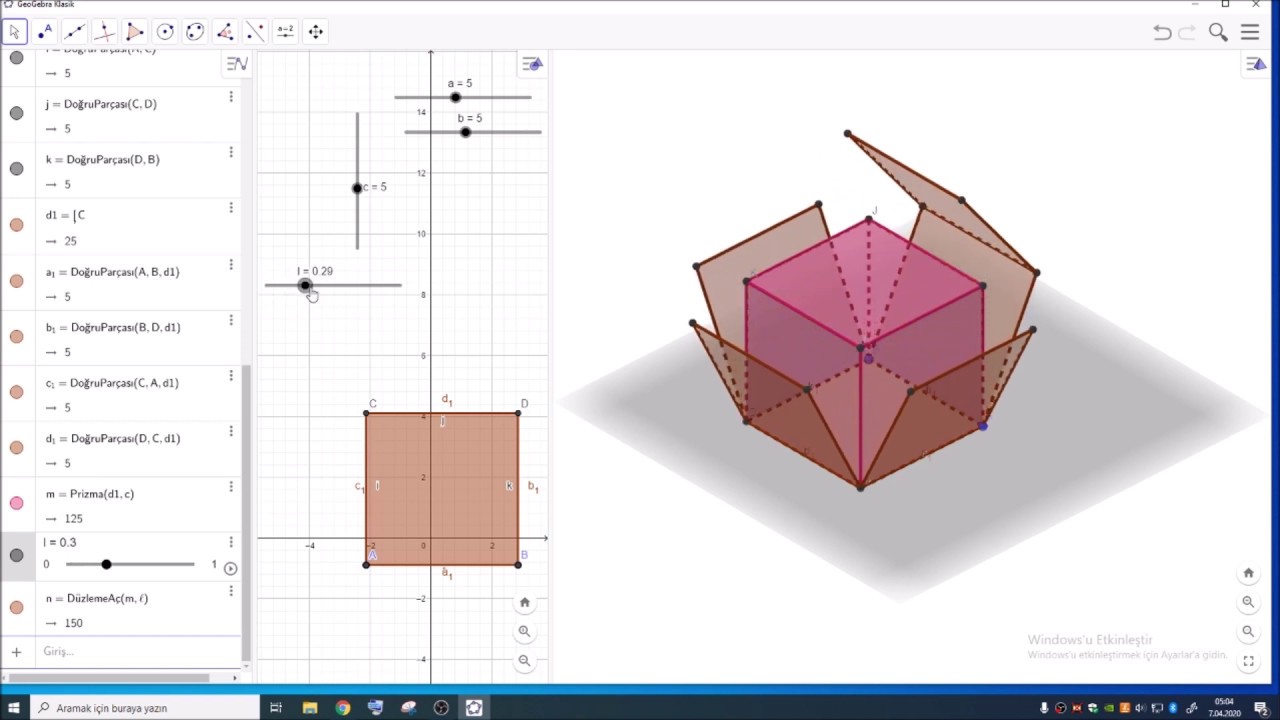Open more options for segment k
The height and width of the screenshot is (720, 1280).
click(x=231, y=152)
